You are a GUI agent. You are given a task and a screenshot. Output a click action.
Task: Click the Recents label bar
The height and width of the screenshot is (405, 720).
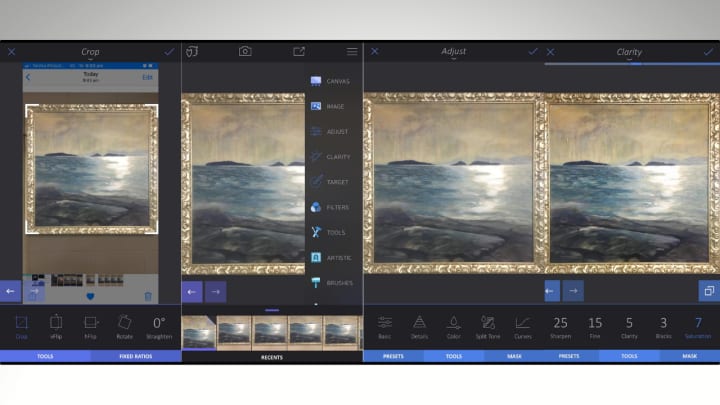tap(272, 357)
